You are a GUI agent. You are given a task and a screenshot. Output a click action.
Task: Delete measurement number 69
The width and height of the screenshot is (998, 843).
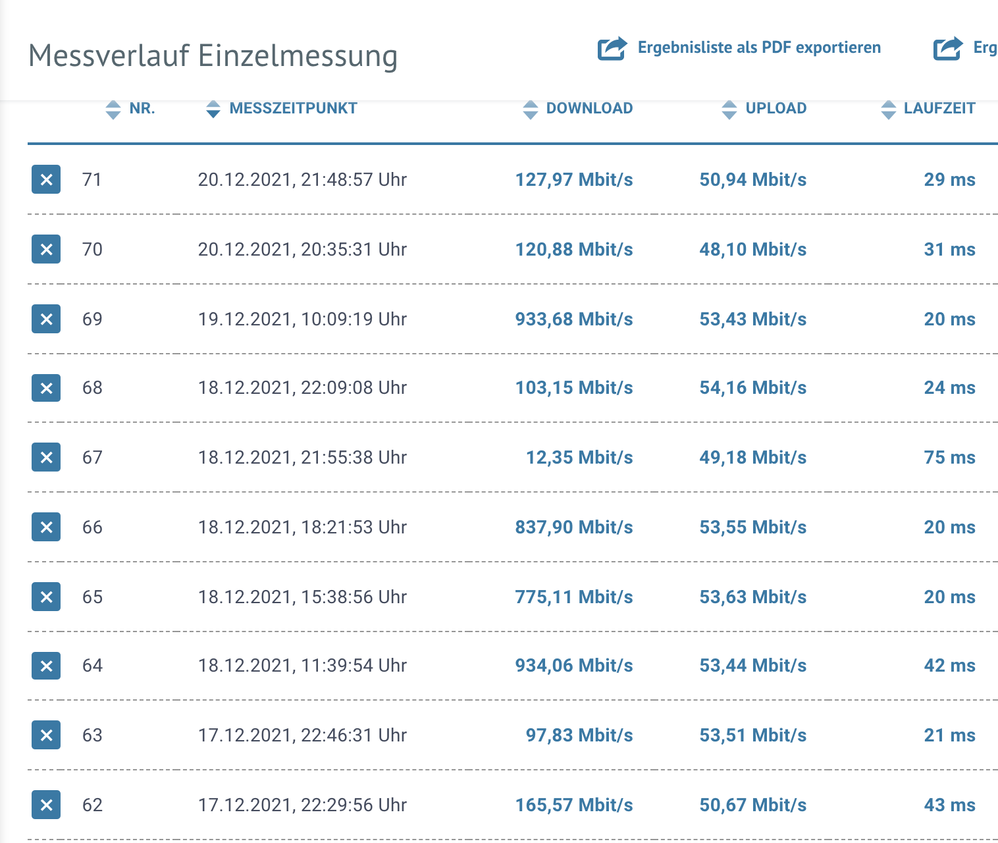coord(46,319)
